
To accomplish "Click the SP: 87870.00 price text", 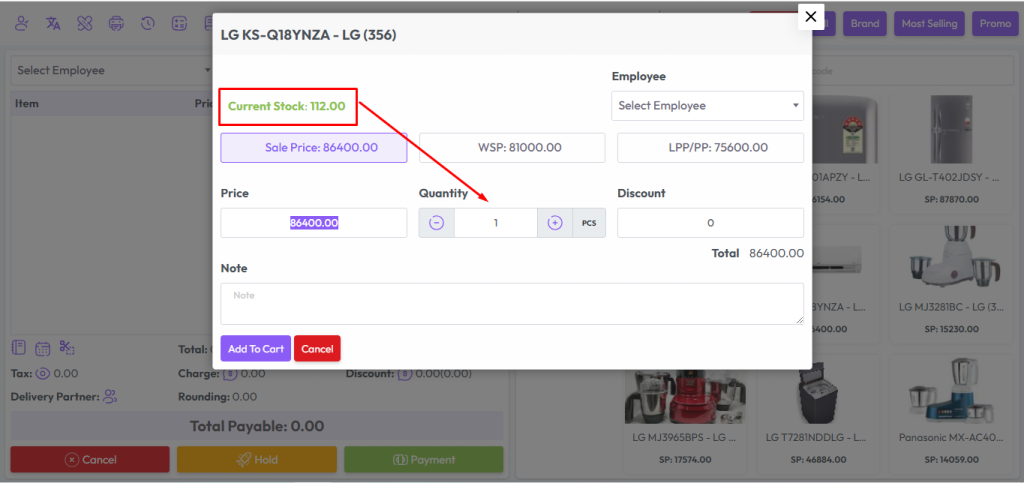I will click(954, 199).
